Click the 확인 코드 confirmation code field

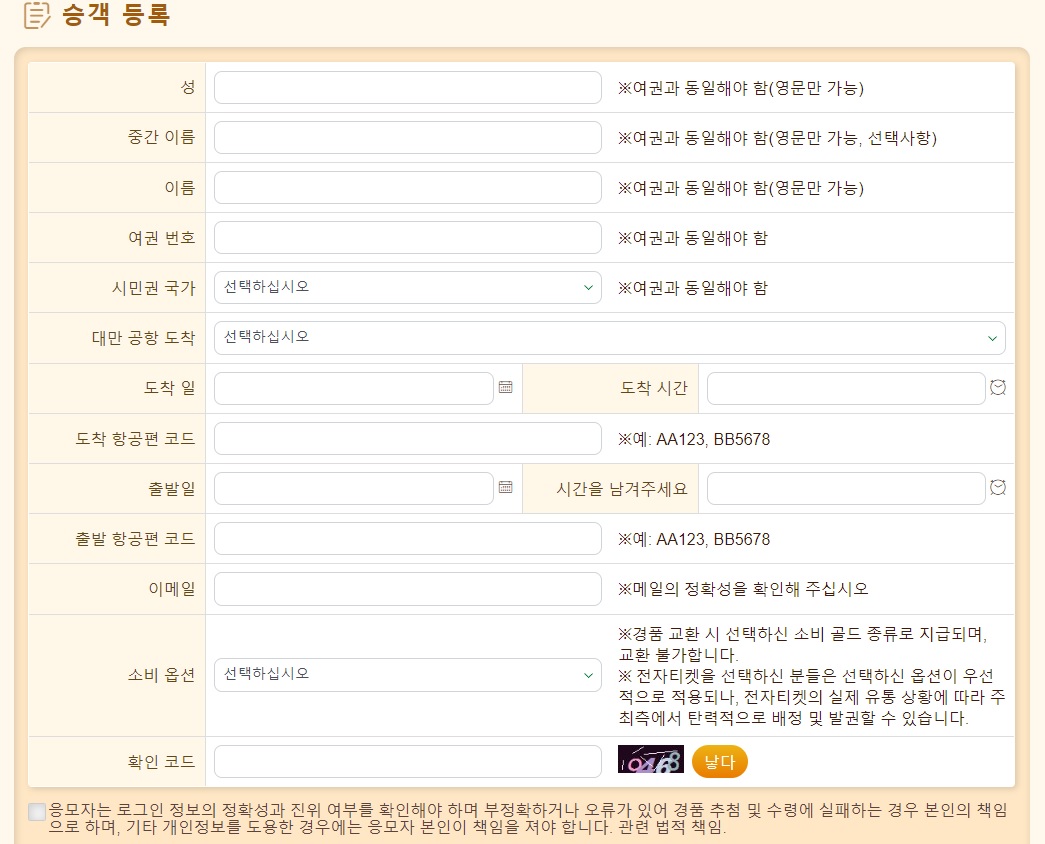tap(408, 761)
